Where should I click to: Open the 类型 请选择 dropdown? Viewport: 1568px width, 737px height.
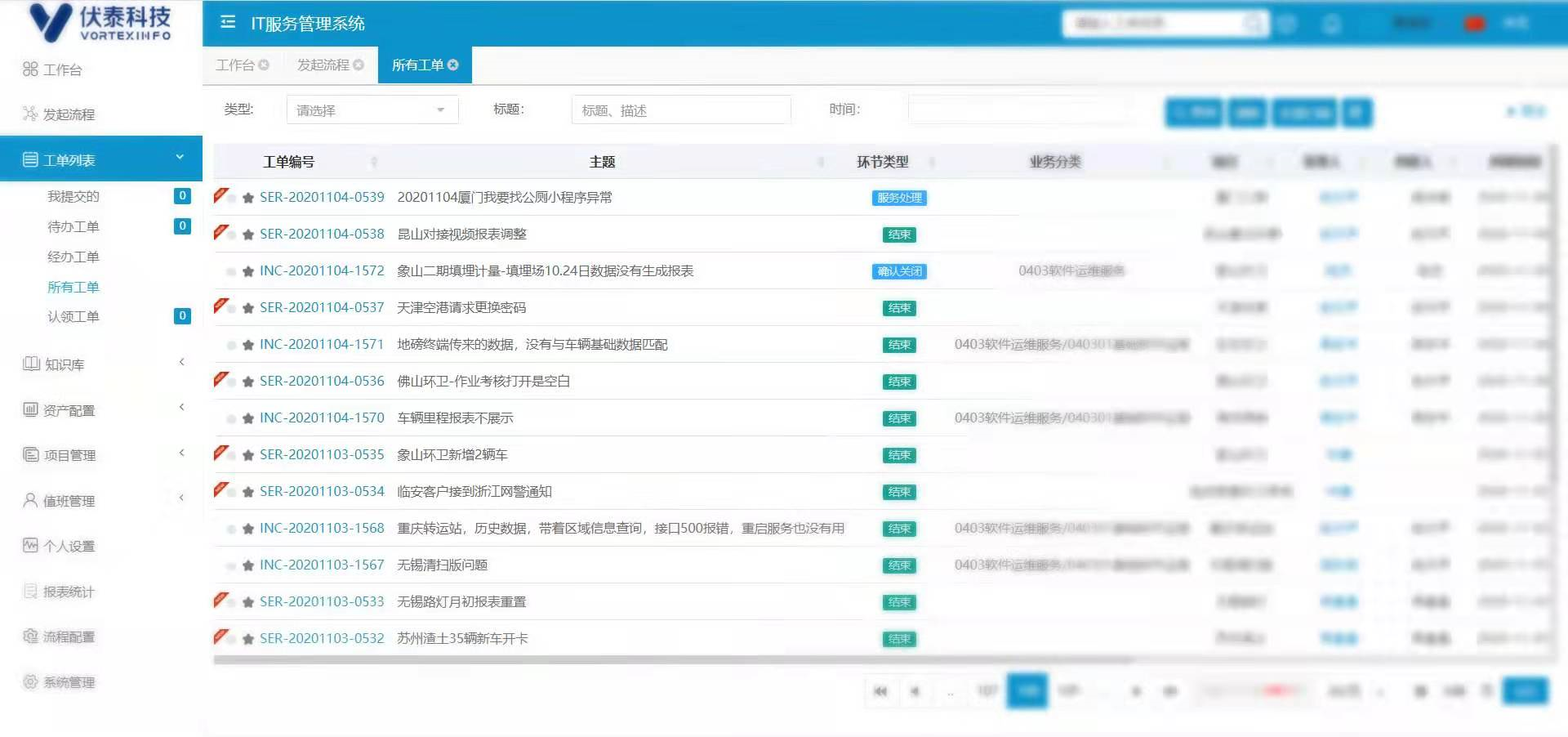(x=372, y=110)
